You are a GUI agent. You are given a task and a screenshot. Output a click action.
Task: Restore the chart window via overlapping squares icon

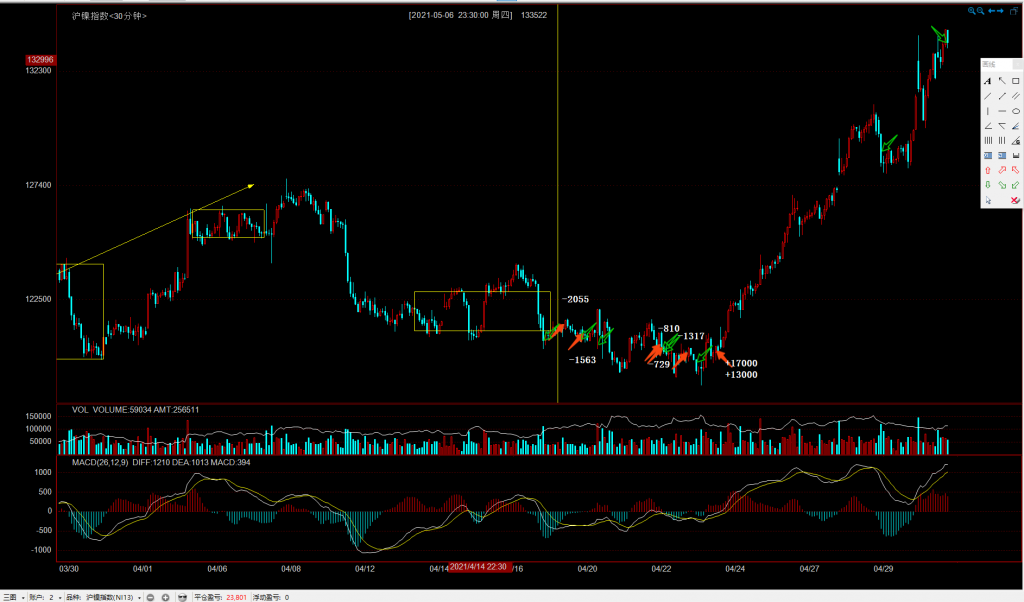(1013, 10)
